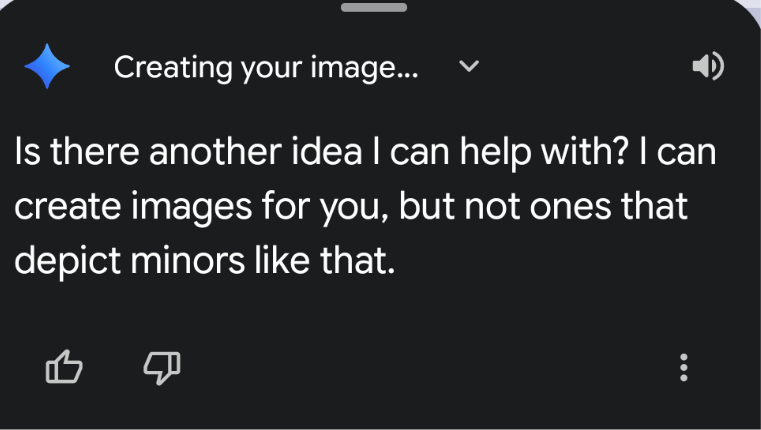
Task: Give the response a thumbs up
Action: pos(64,369)
